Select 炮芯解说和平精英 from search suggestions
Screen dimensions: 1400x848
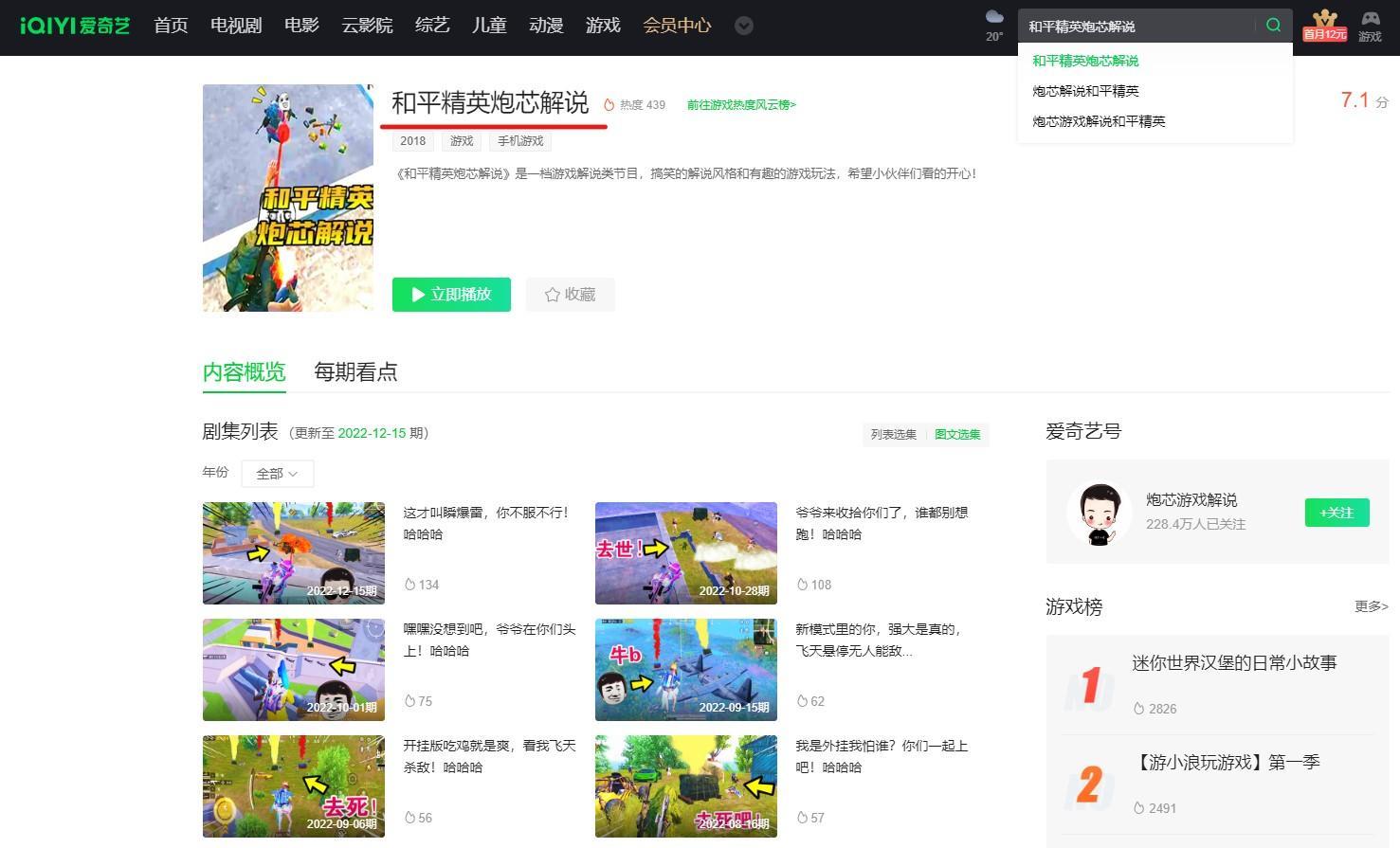[x=1084, y=90]
